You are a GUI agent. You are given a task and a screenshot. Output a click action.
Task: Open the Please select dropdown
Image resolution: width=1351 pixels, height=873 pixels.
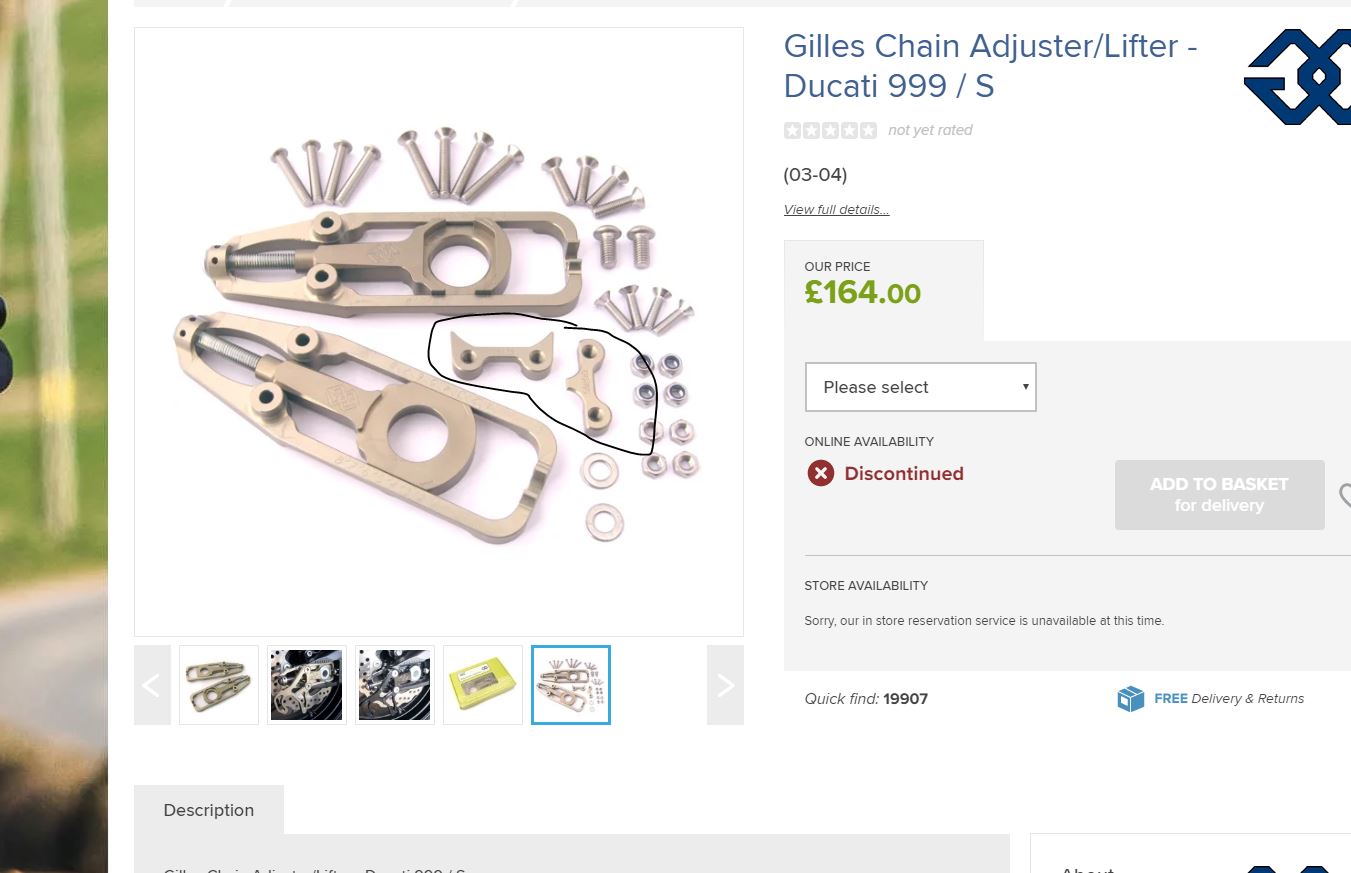[x=920, y=387]
